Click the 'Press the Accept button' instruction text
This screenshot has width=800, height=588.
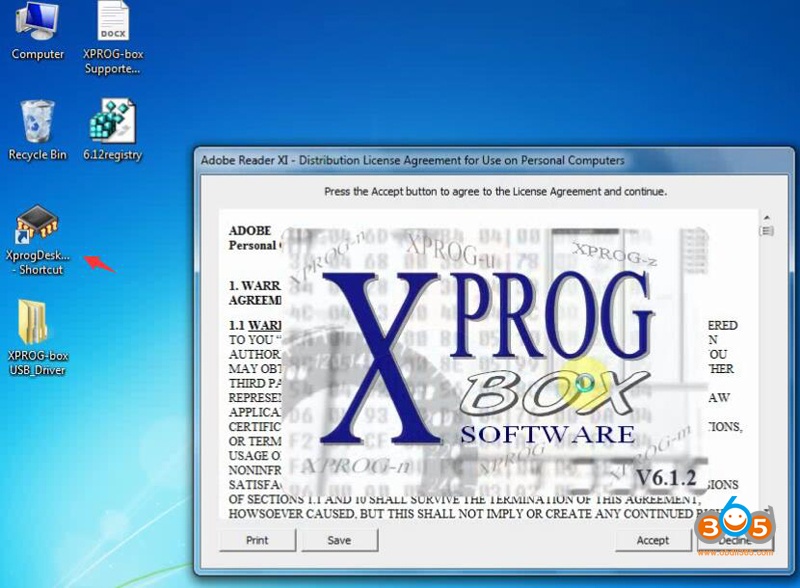495,192
